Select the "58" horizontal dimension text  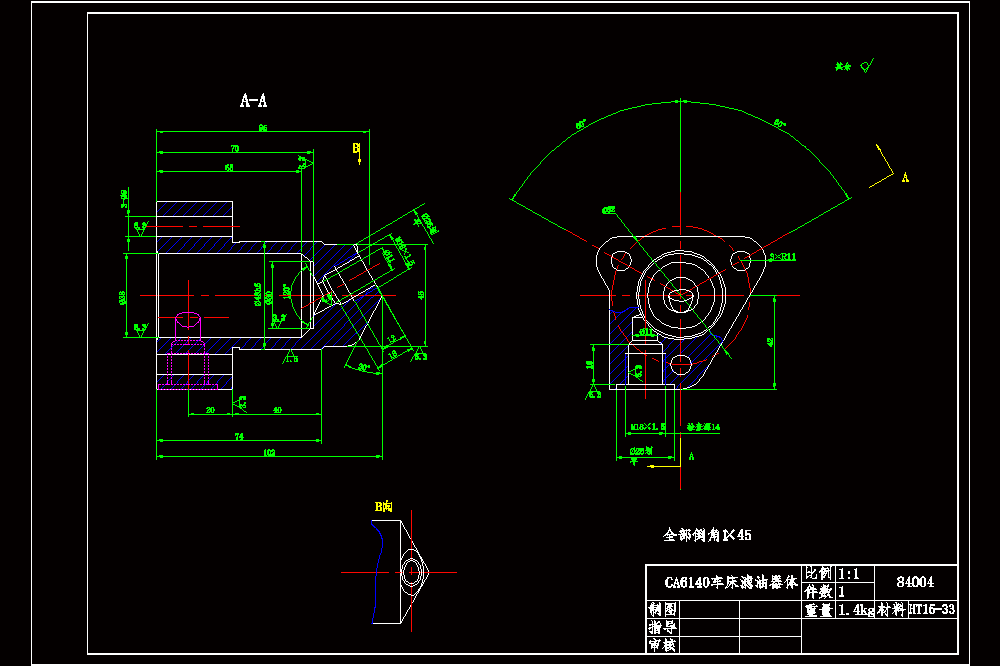(x=229, y=167)
